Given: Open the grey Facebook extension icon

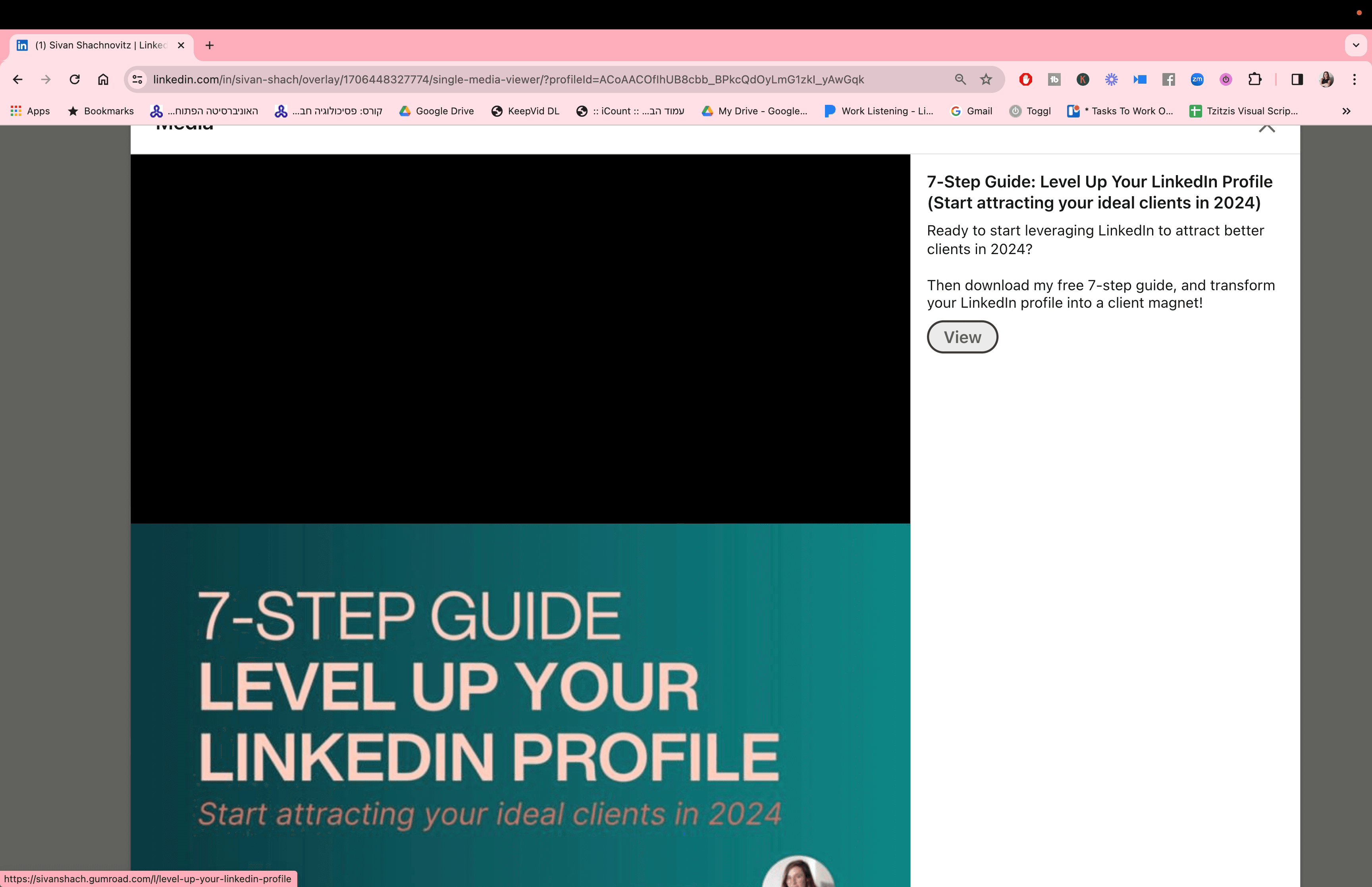Looking at the screenshot, I should (x=1169, y=79).
